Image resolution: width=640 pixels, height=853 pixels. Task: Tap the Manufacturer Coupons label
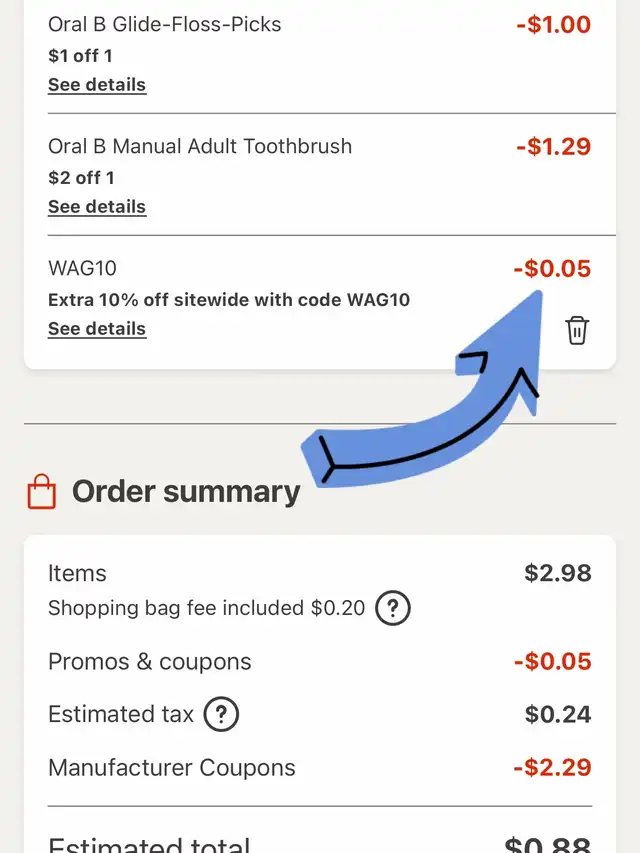(x=172, y=768)
